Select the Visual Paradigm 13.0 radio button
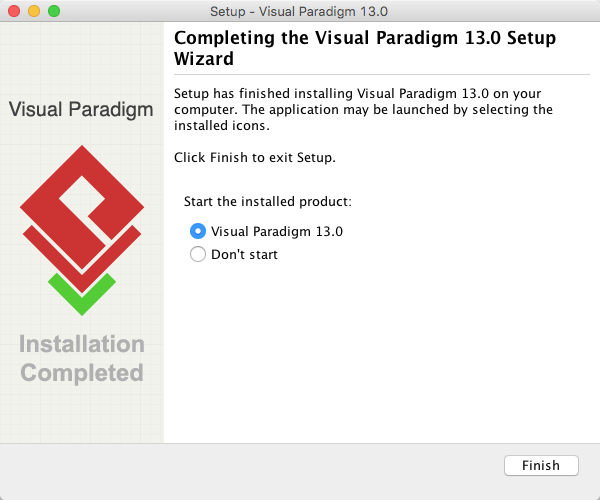 (x=198, y=231)
